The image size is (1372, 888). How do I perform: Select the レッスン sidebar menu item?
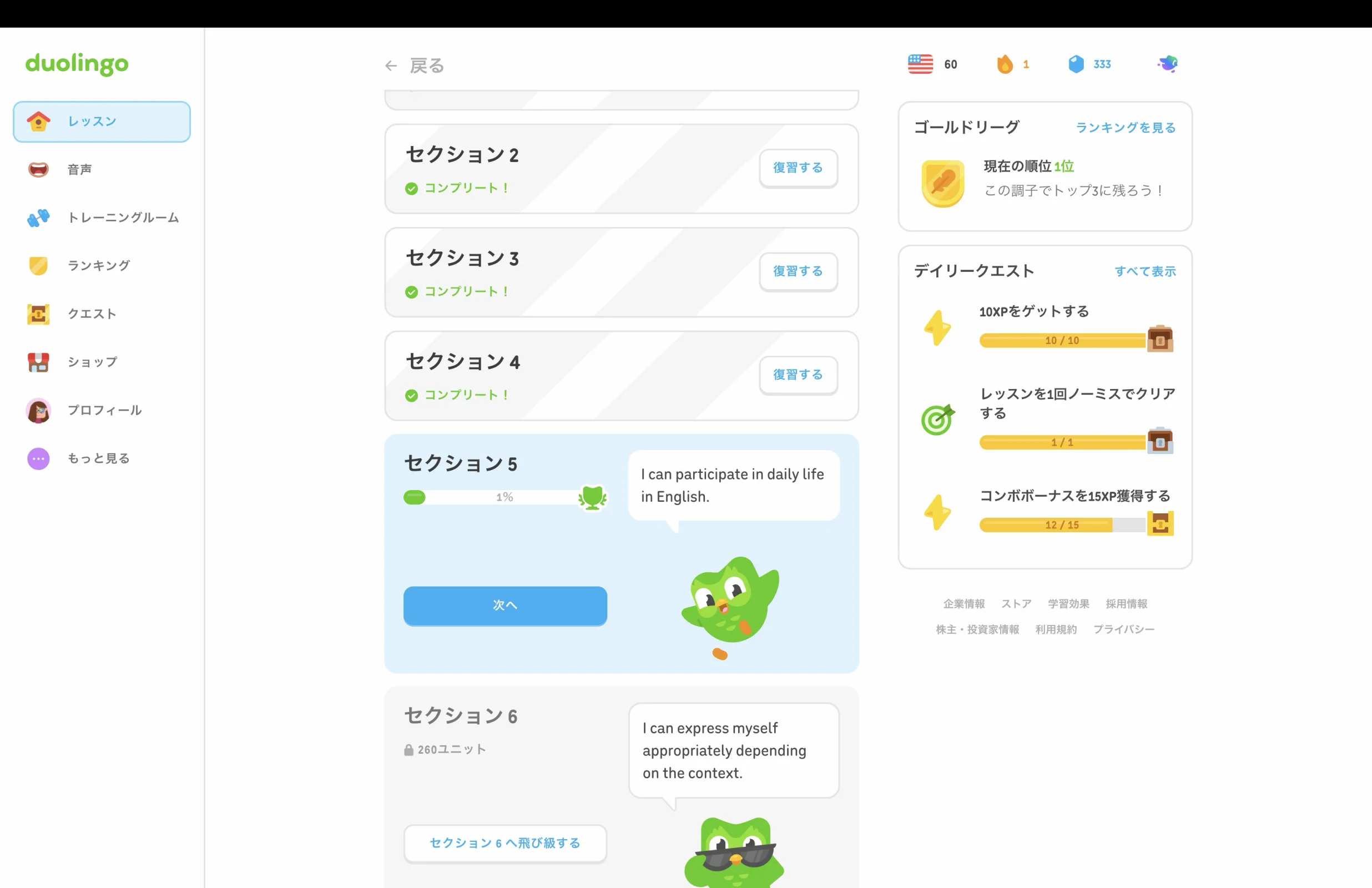[x=102, y=122]
